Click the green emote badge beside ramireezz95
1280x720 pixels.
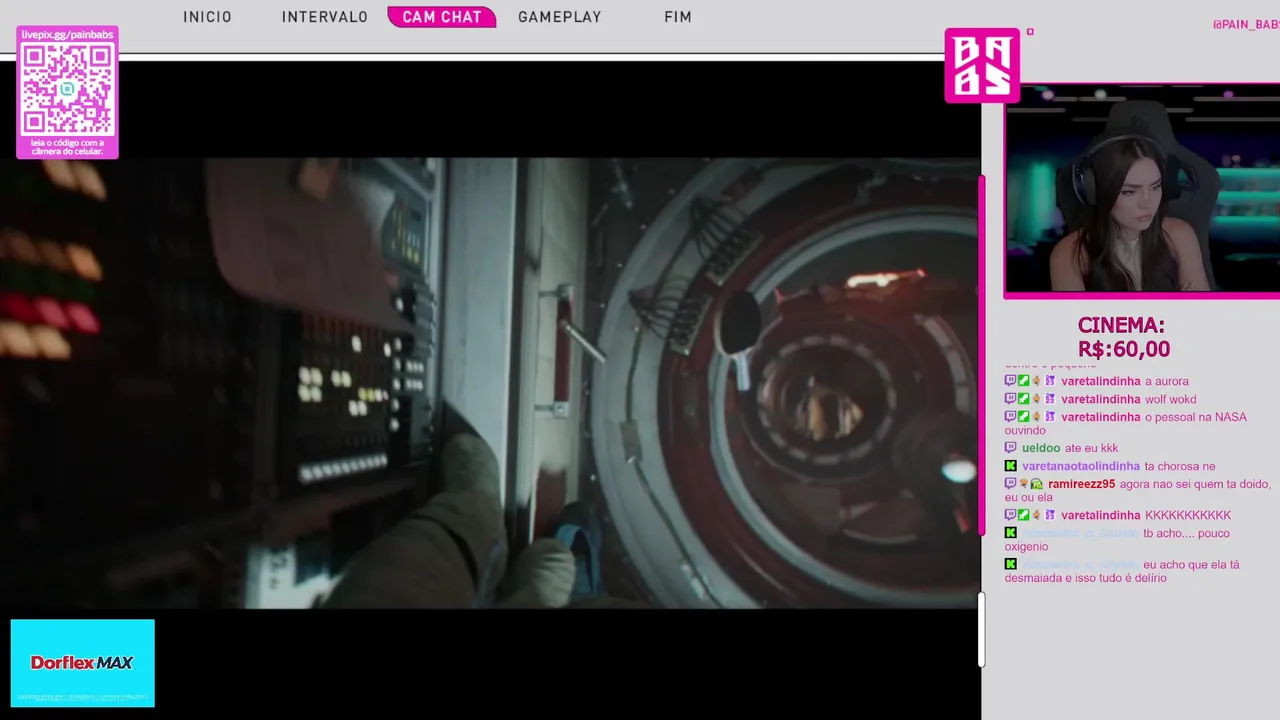(x=1037, y=484)
